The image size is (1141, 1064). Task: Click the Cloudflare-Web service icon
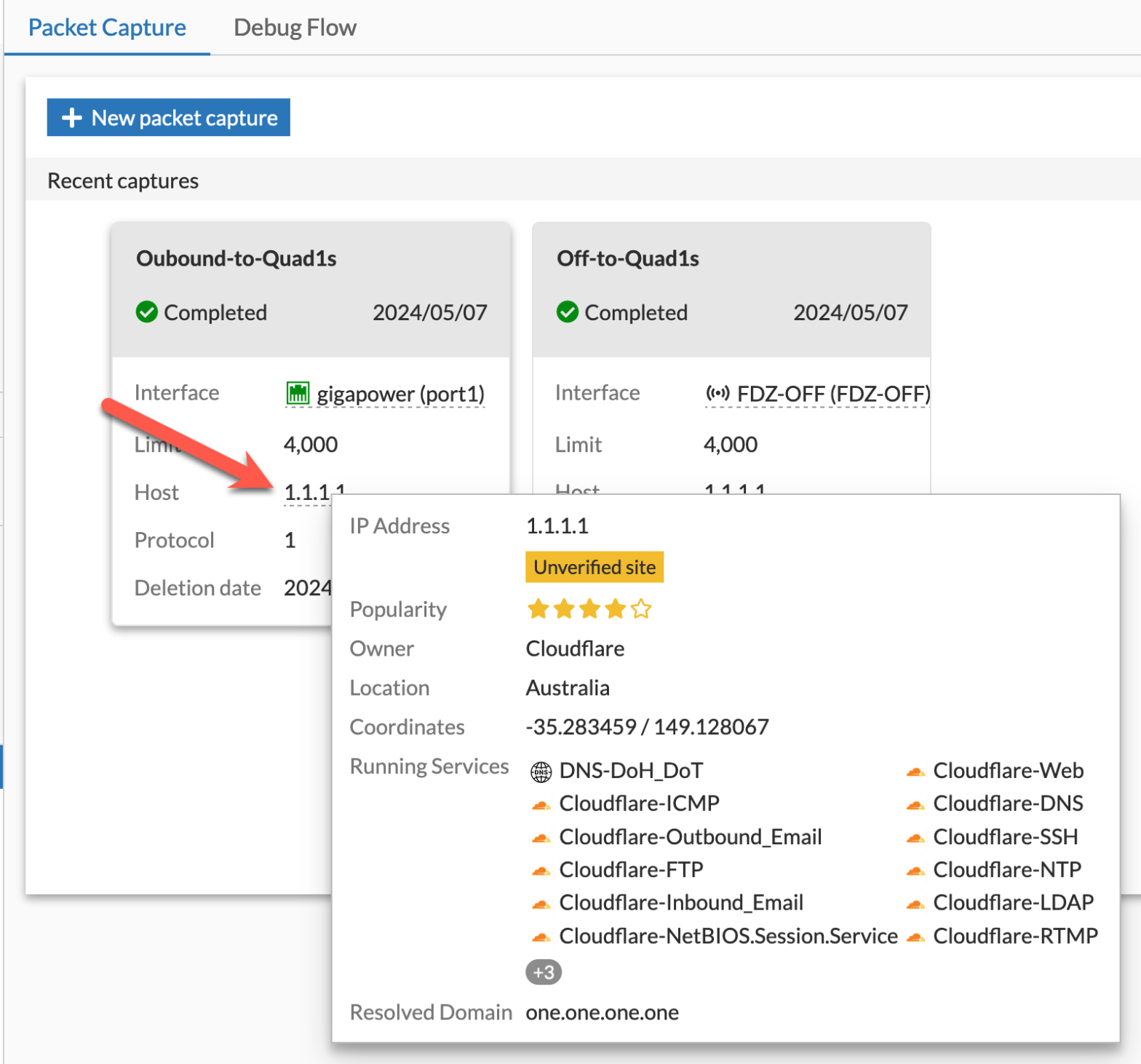pos(915,772)
